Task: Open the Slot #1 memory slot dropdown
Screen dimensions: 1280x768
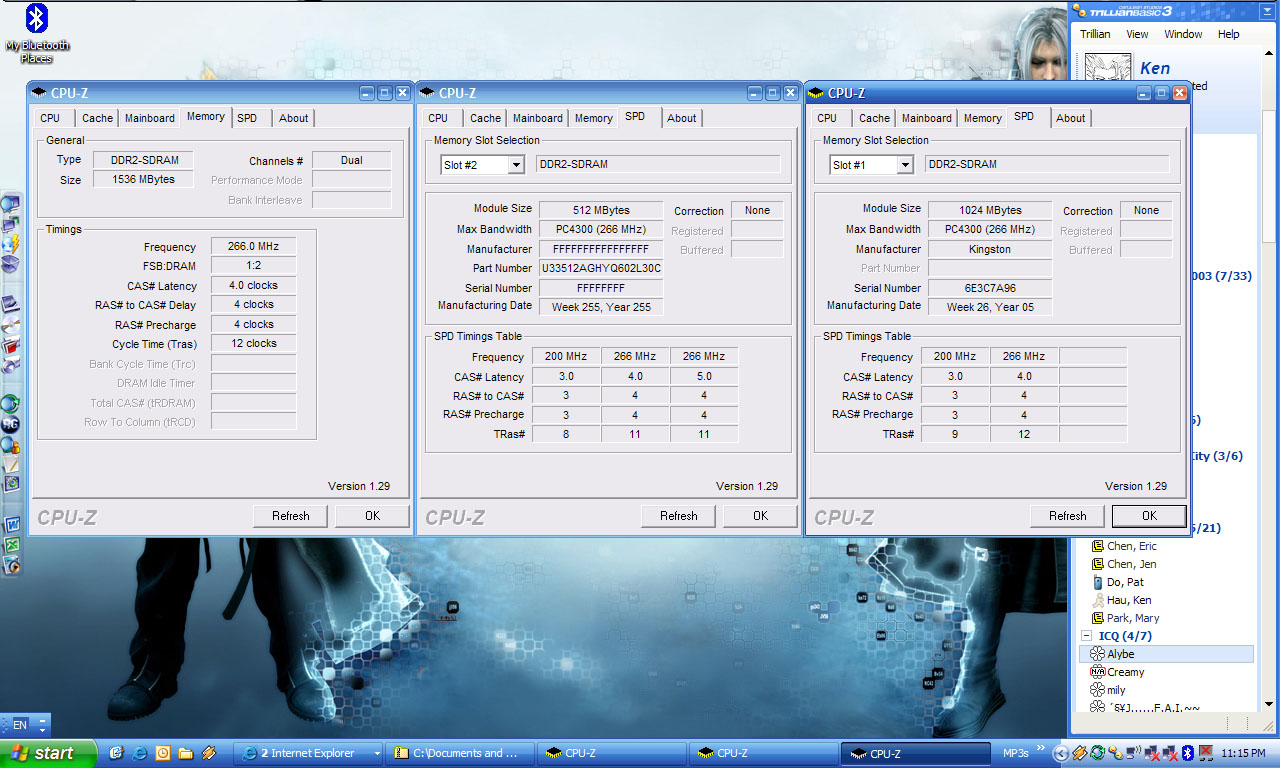Action: click(905, 165)
